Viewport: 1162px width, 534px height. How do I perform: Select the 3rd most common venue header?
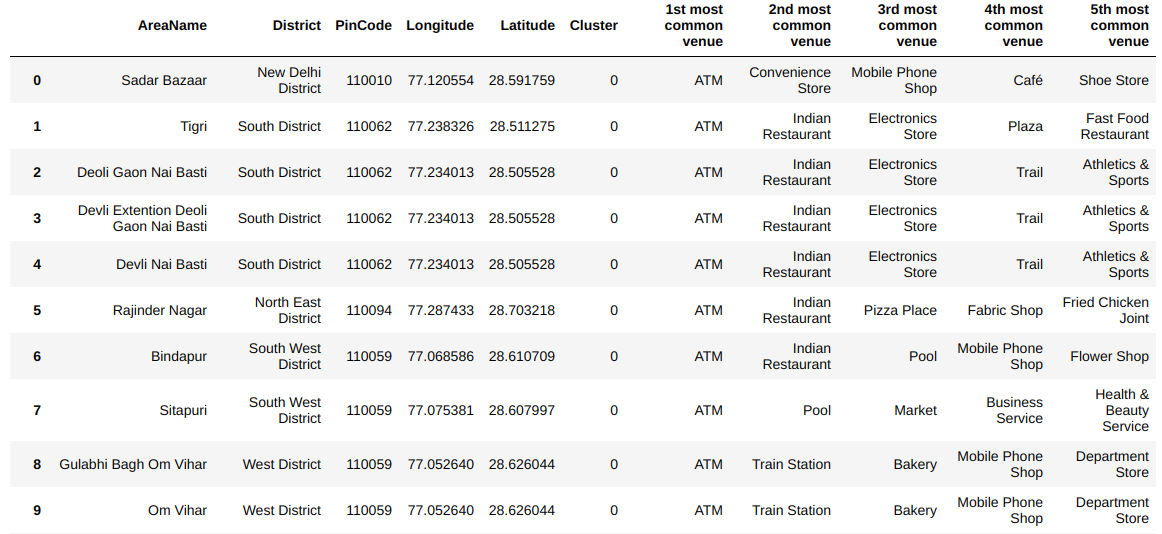point(907,25)
